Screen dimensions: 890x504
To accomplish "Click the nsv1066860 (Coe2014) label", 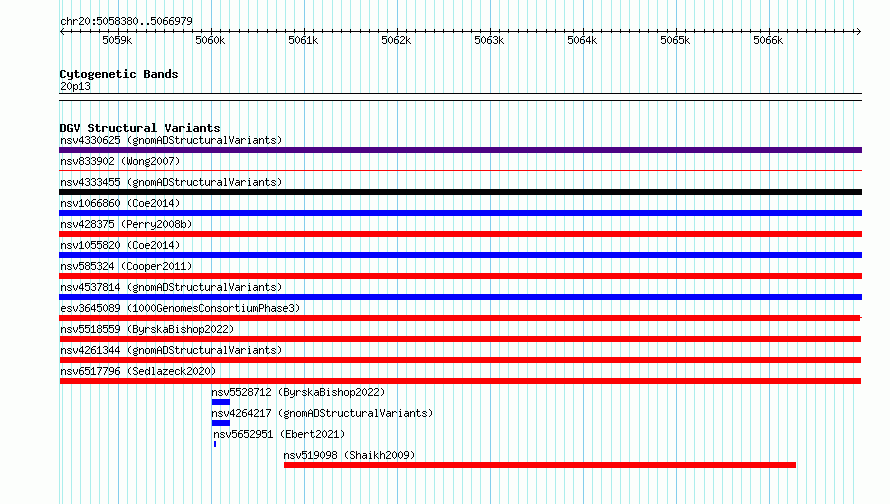I will coord(120,203).
